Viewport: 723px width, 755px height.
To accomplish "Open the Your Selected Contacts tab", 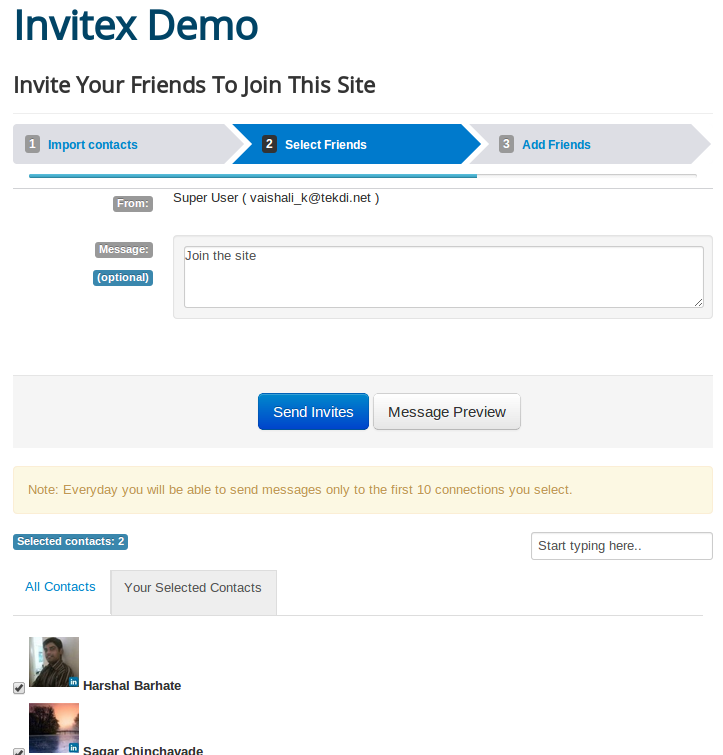I will pyautogui.click(x=193, y=588).
